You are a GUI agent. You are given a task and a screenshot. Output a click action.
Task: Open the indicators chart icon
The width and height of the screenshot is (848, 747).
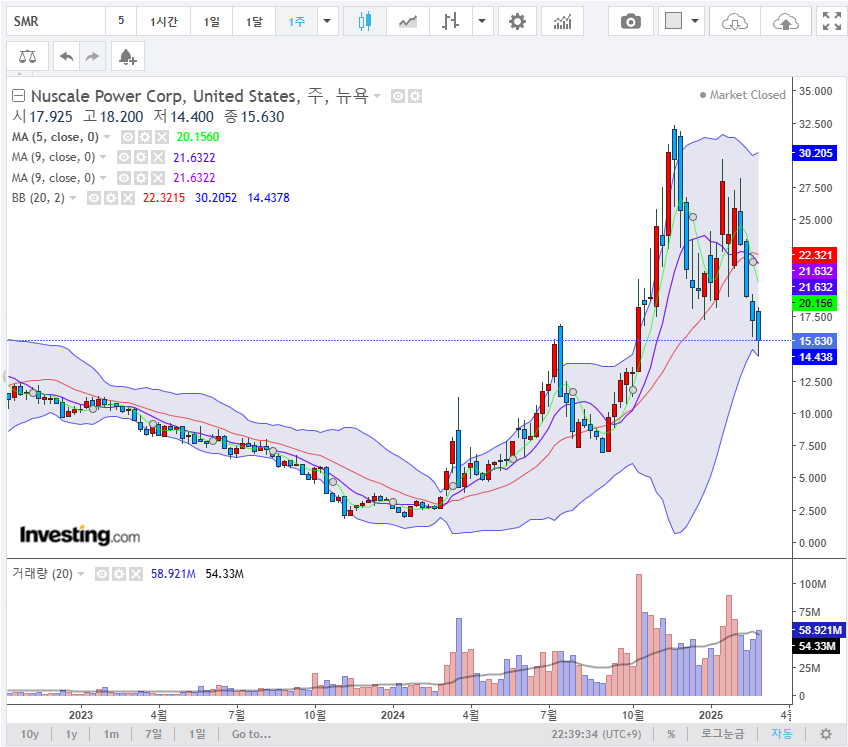562,22
